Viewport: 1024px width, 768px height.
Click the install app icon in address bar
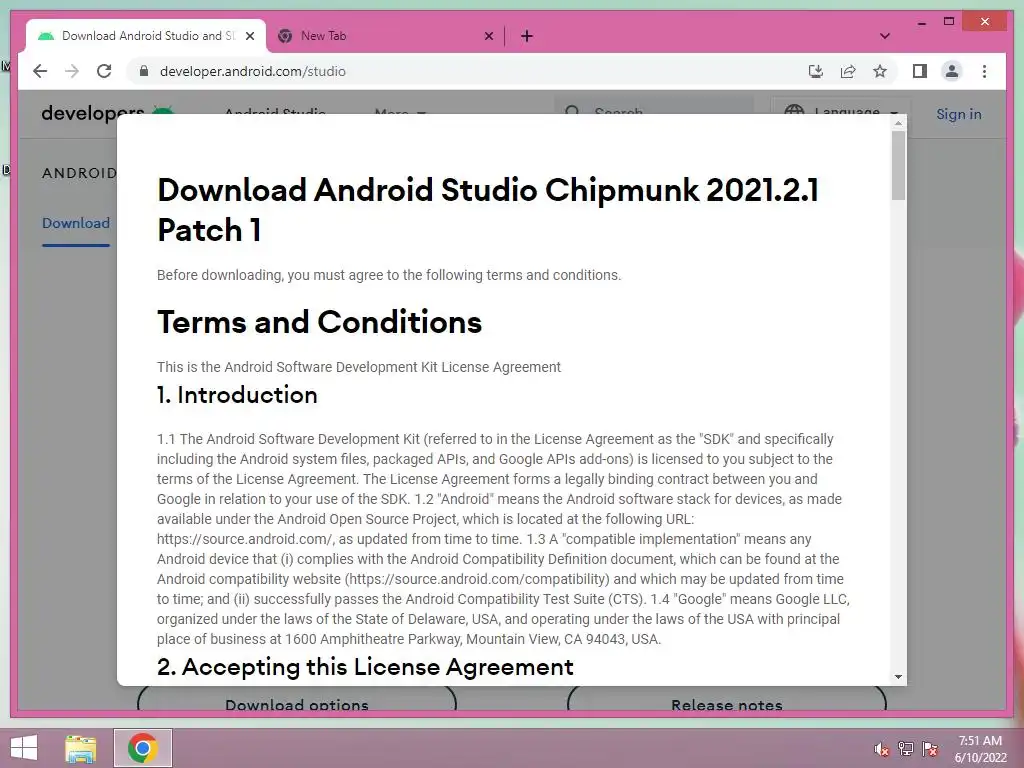(x=816, y=71)
